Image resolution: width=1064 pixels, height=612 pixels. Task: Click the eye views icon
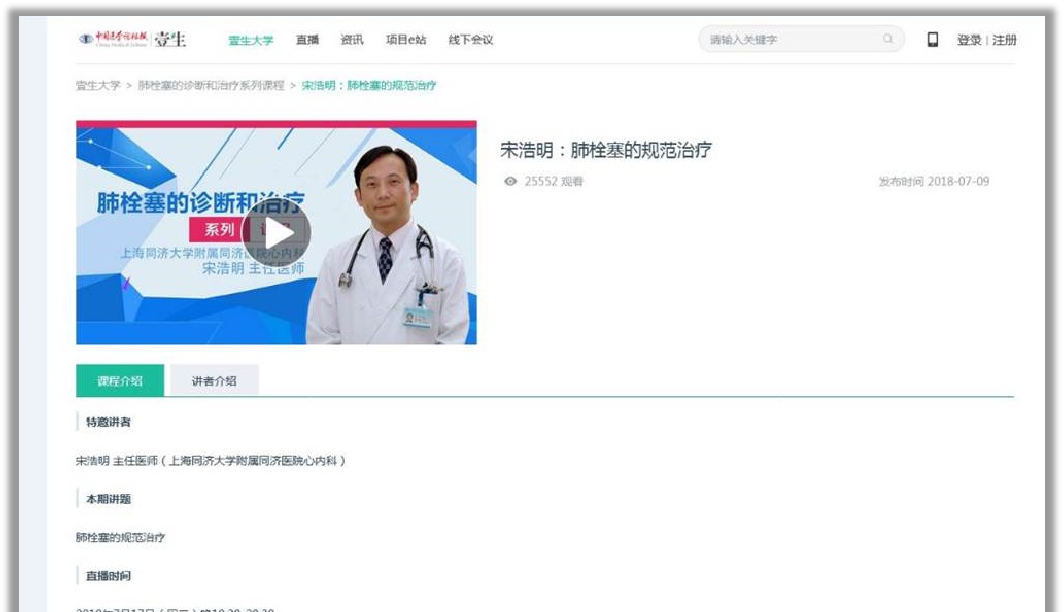tap(510, 181)
